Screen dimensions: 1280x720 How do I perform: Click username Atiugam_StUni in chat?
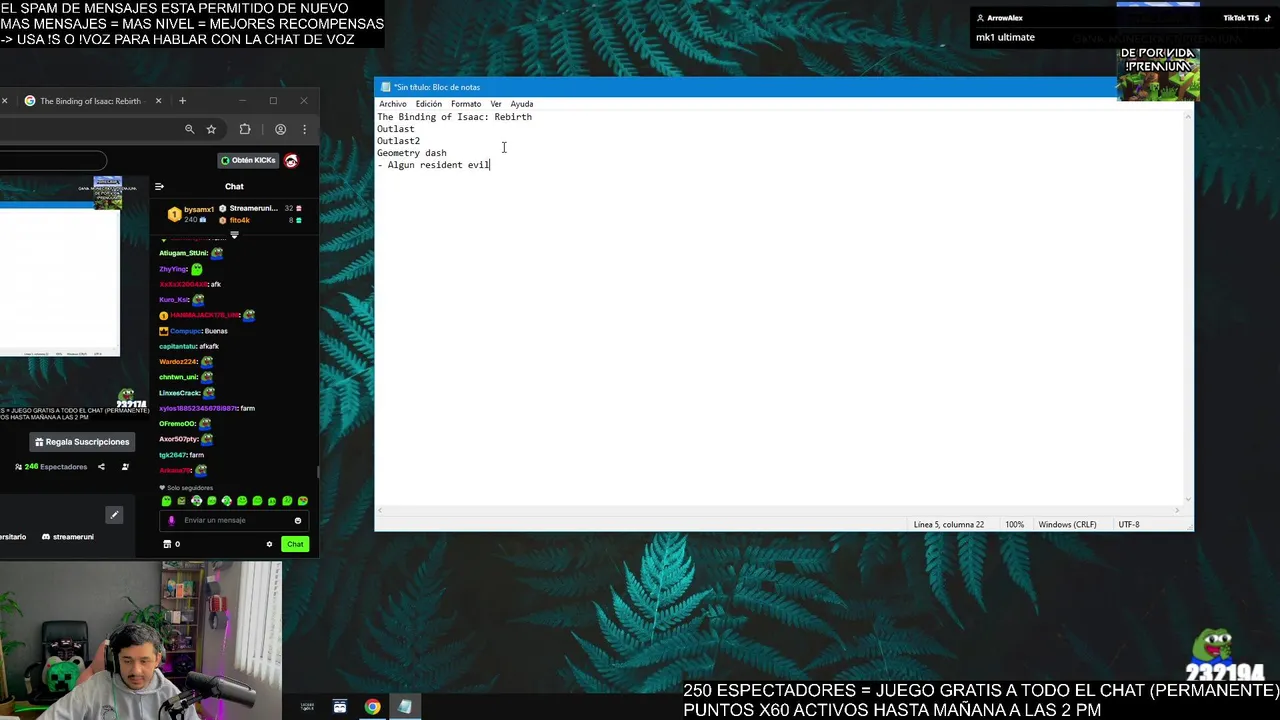coord(183,253)
